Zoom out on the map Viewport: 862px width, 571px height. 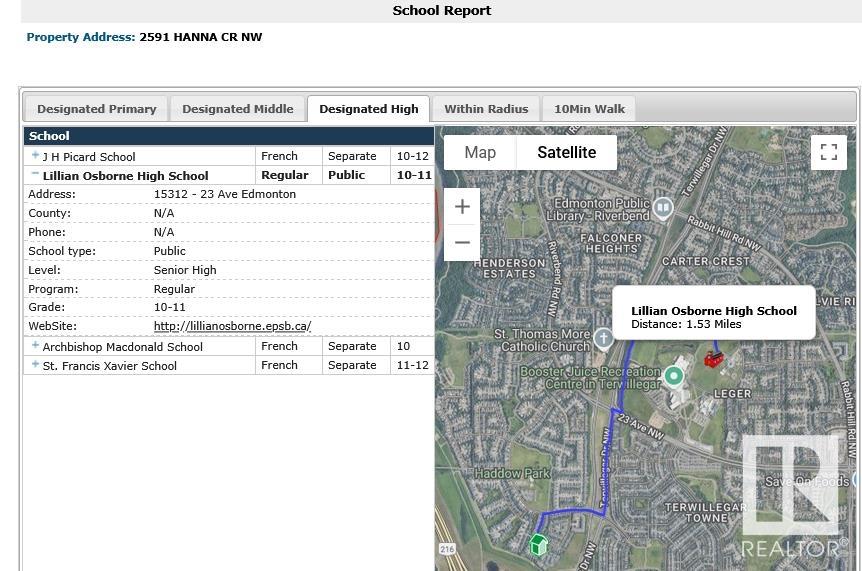[x=462, y=242]
